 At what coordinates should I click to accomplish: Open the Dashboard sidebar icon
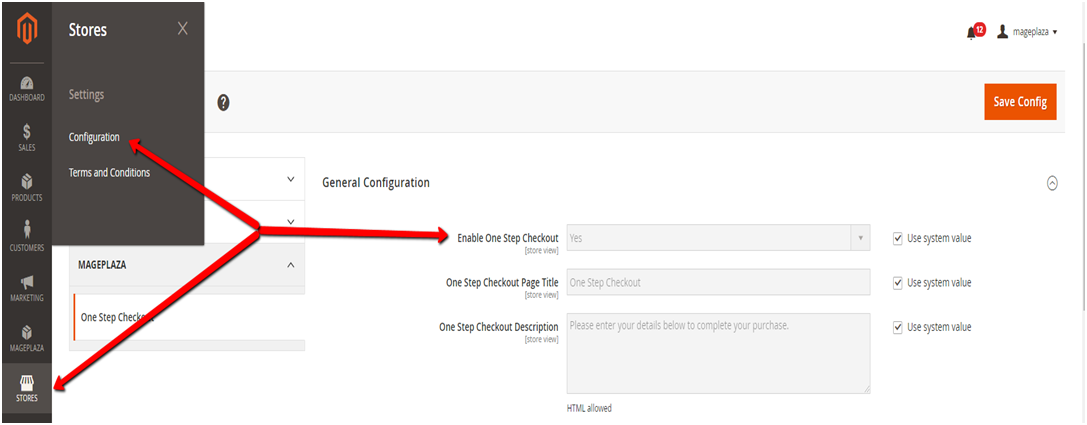(27, 88)
